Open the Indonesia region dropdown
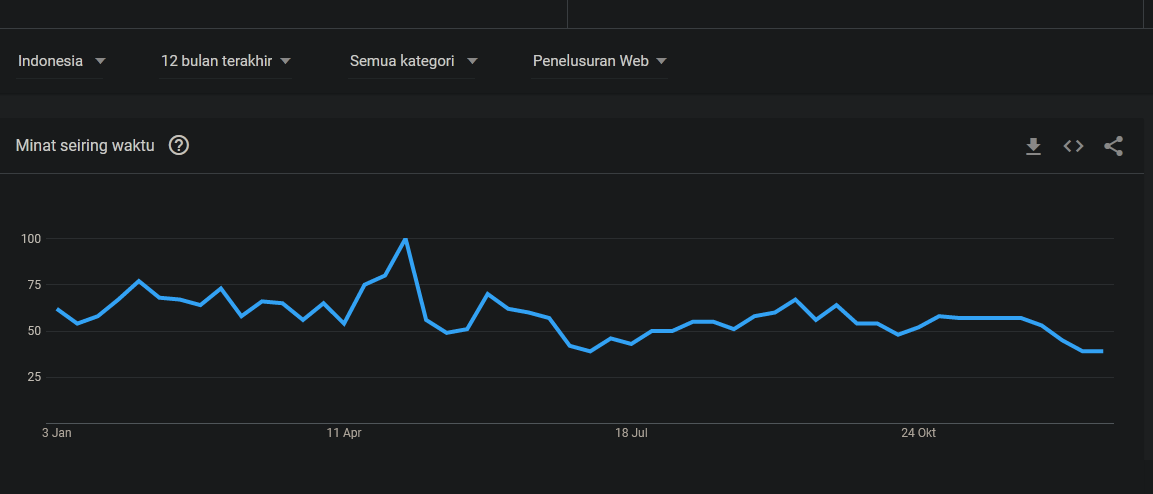Image resolution: width=1153 pixels, height=494 pixels. coord(61,61)
